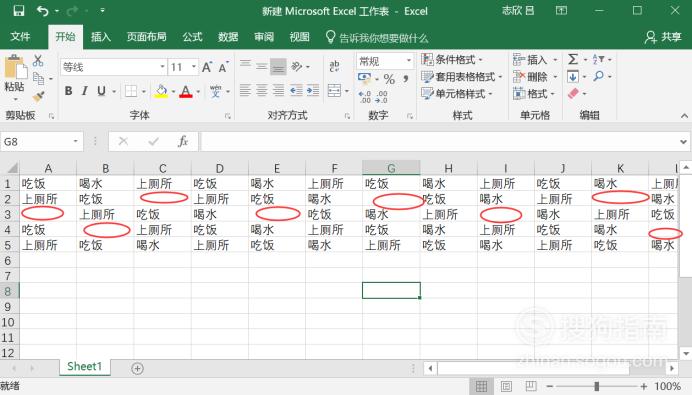The image size is (692, 395).
Task: Open 单元格样式 cell styles
Action: [457, 94]
